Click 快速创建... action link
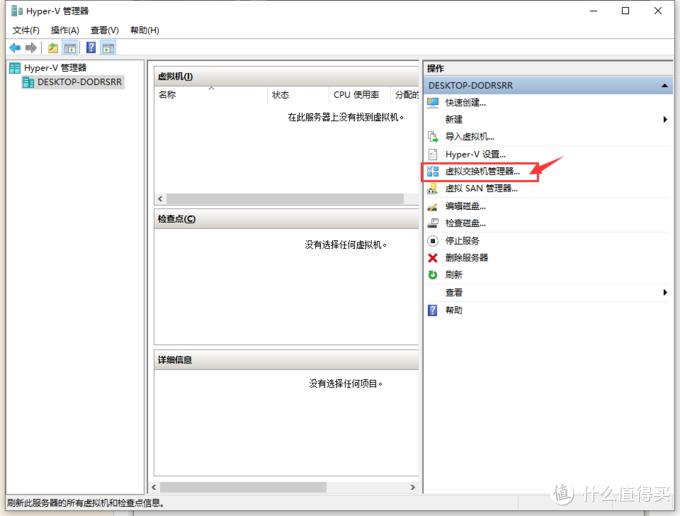The image size is (680, 516). pyautogui.click(x=465, y=103)
